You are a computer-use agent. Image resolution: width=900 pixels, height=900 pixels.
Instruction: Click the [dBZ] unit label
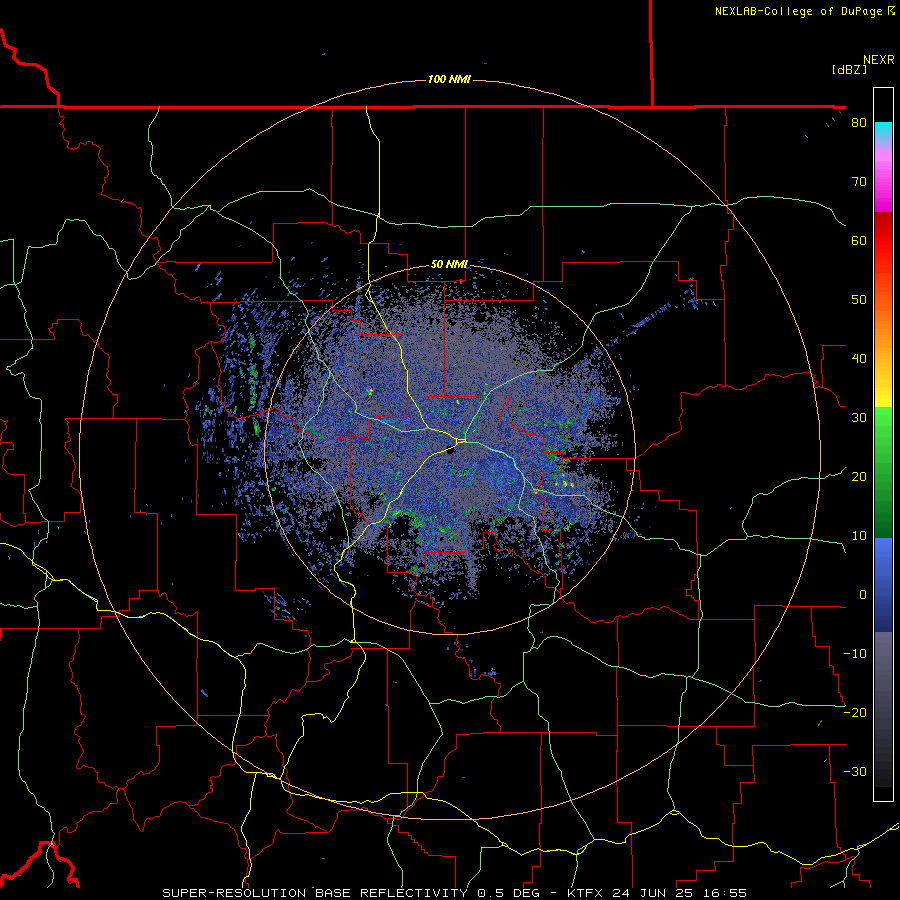(849, 69)
